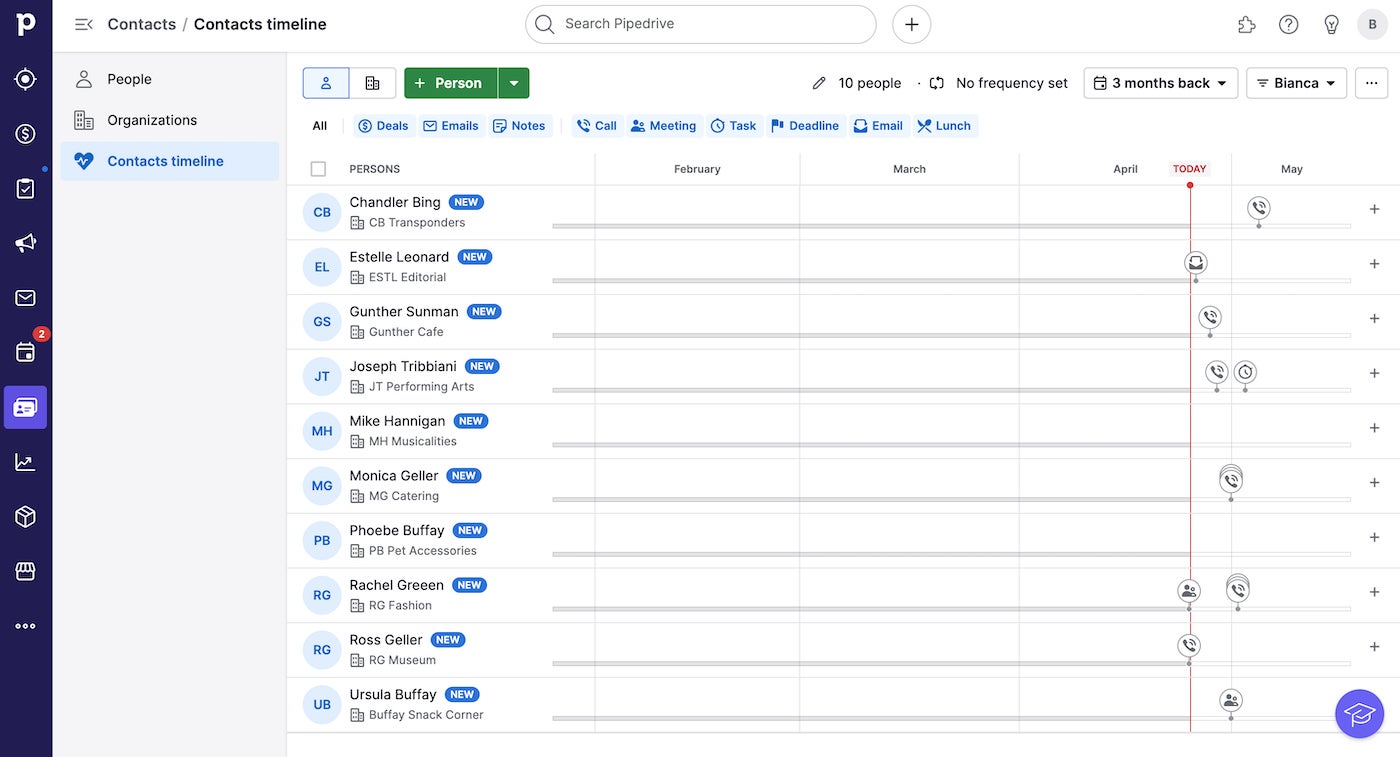Toggle the Call activity filter

tap(597, 126)
